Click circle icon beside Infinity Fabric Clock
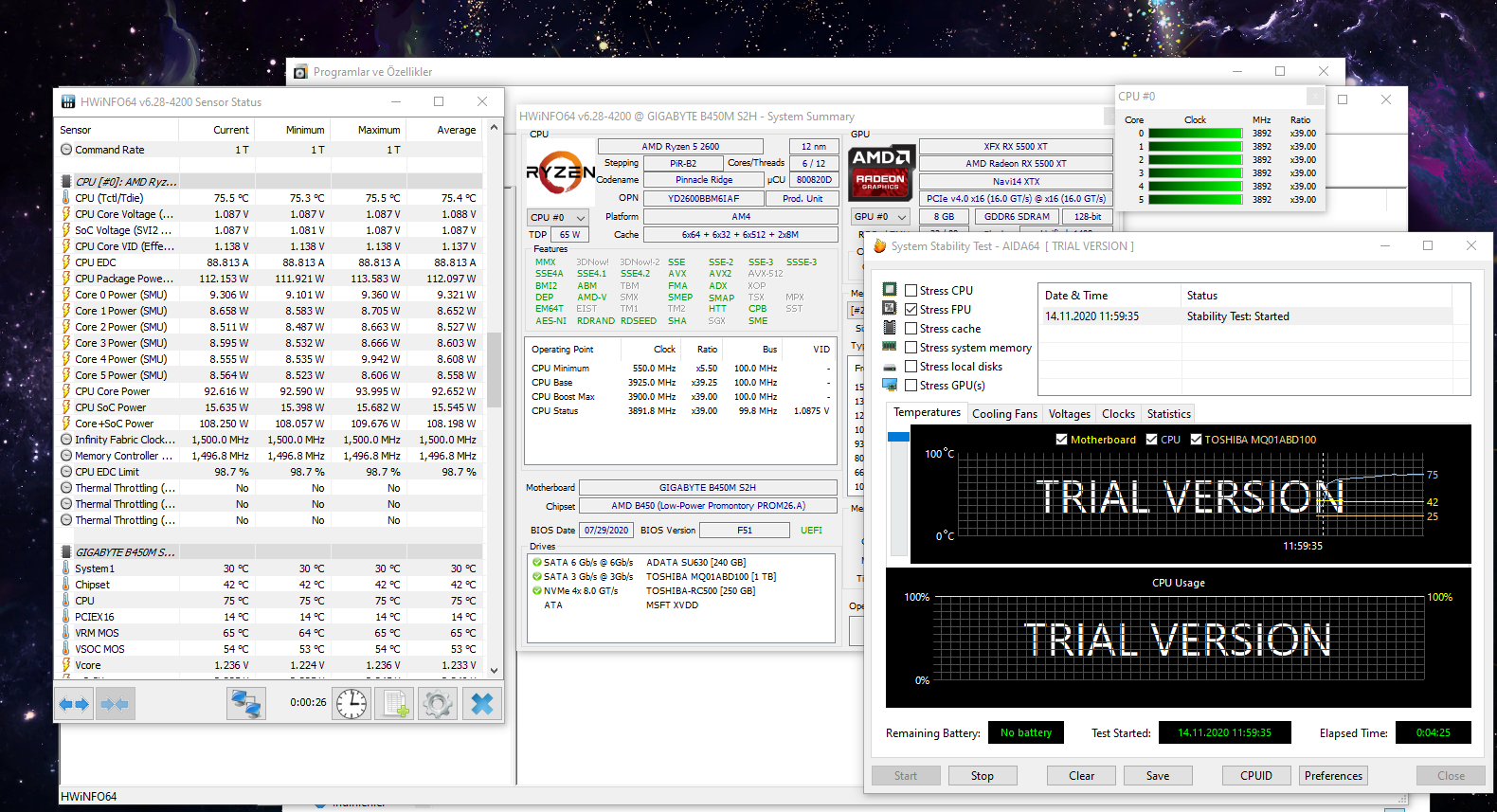This screenshot has height=812, width=1497. click(x=66, y=440)
